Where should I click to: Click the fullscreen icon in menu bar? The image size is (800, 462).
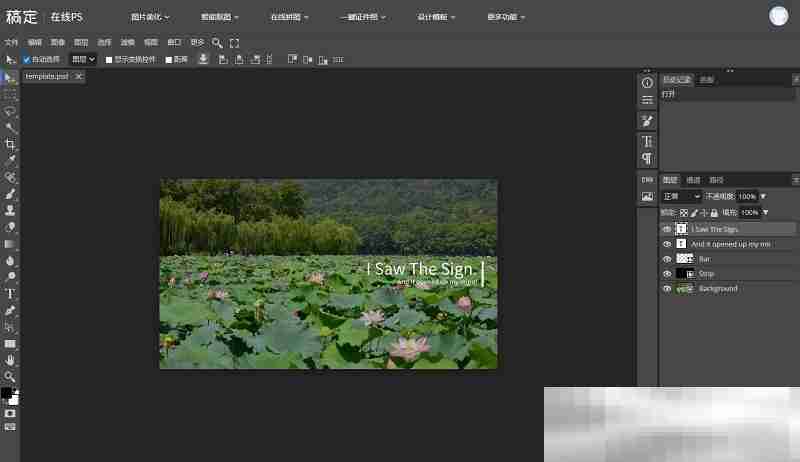(x=234, y=43)
